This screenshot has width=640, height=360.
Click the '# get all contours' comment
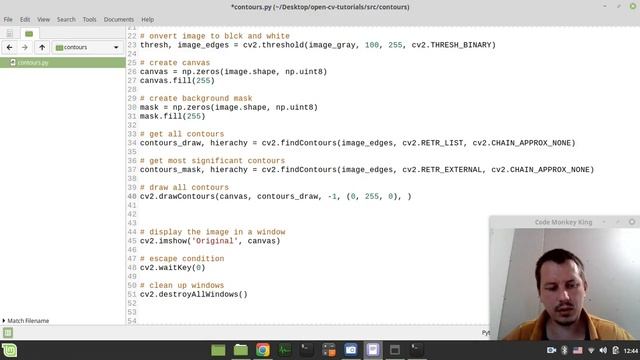click(x=182, y=134)
